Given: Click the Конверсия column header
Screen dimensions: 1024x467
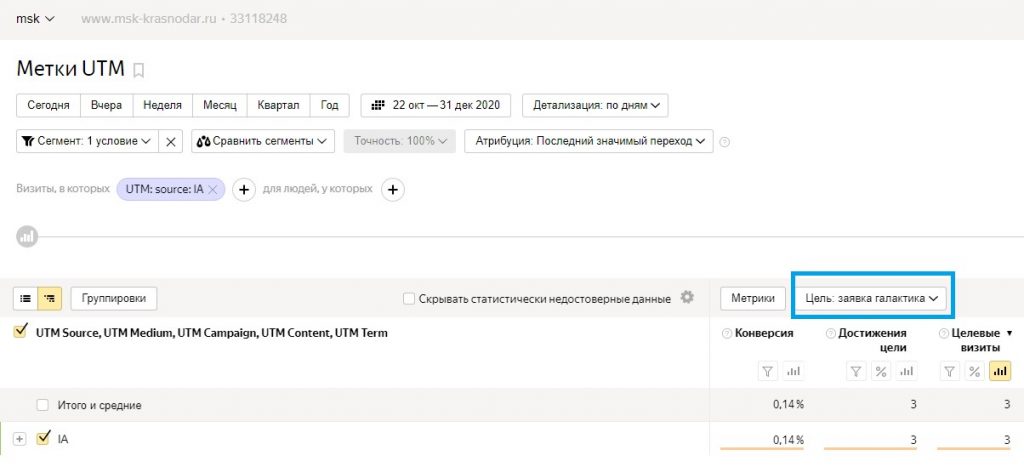Looking at the screenshot, I should (x=764, y=334).
